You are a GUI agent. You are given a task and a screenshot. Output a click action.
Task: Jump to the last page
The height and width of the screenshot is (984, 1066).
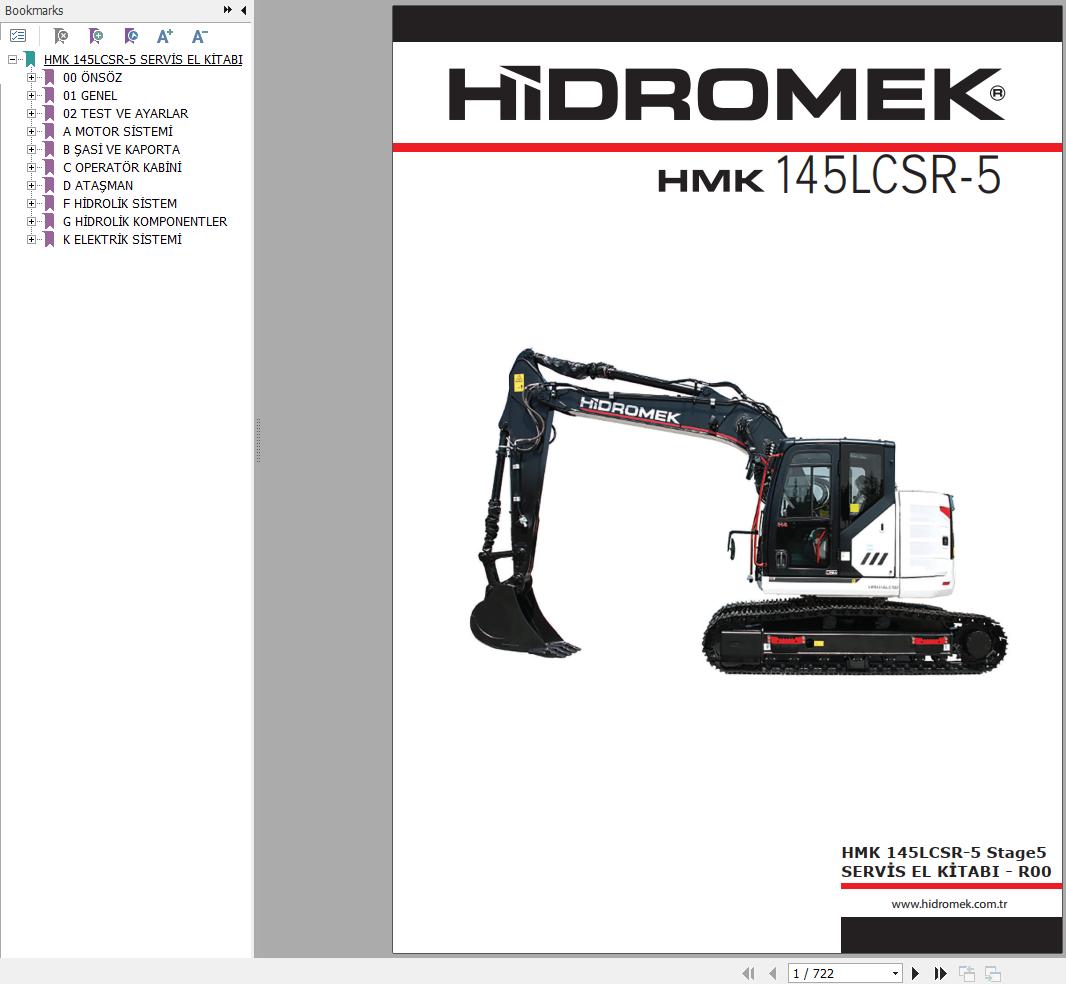pyautogui.click(x=940, y=973)
